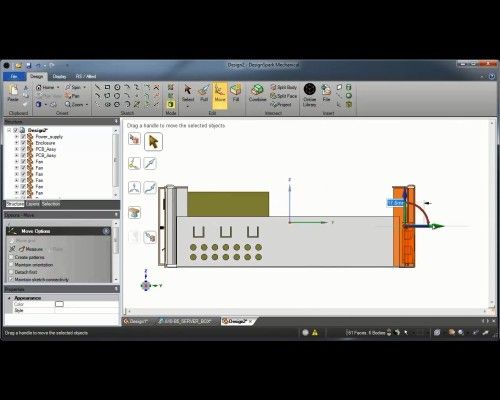500x400 pixels.
Task: Activate the Zoom orient tool
Action: (x=74, y=105)
